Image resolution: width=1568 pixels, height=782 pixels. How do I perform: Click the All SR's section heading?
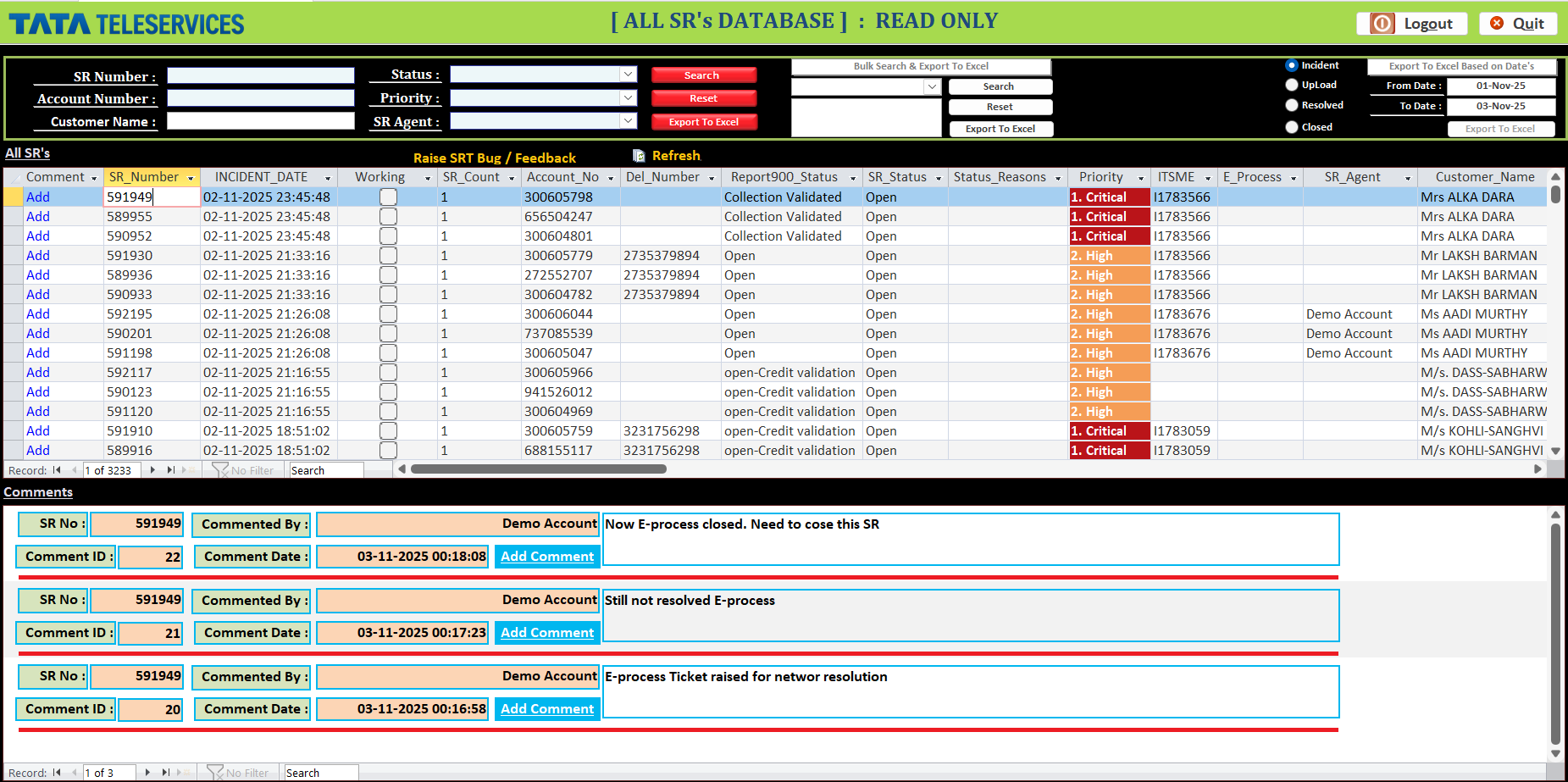pos(27,153)
